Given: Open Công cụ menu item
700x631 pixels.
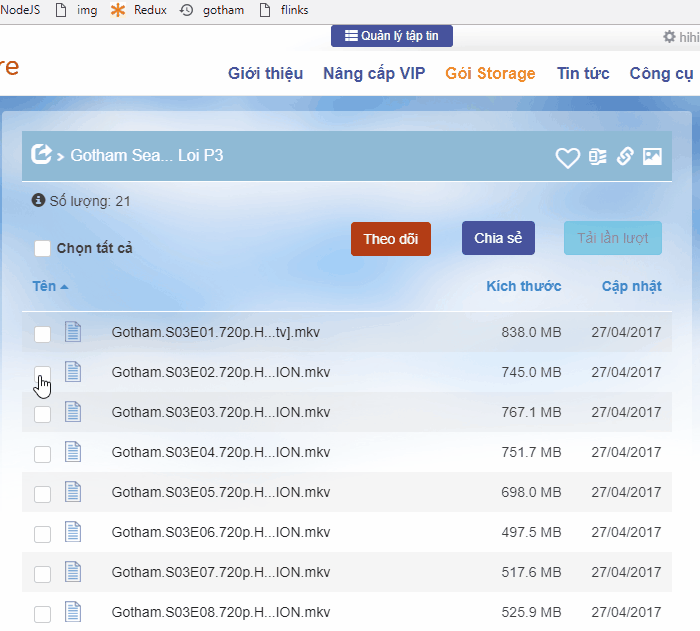Looking at the screenshot, I should (x=662, y=73).
